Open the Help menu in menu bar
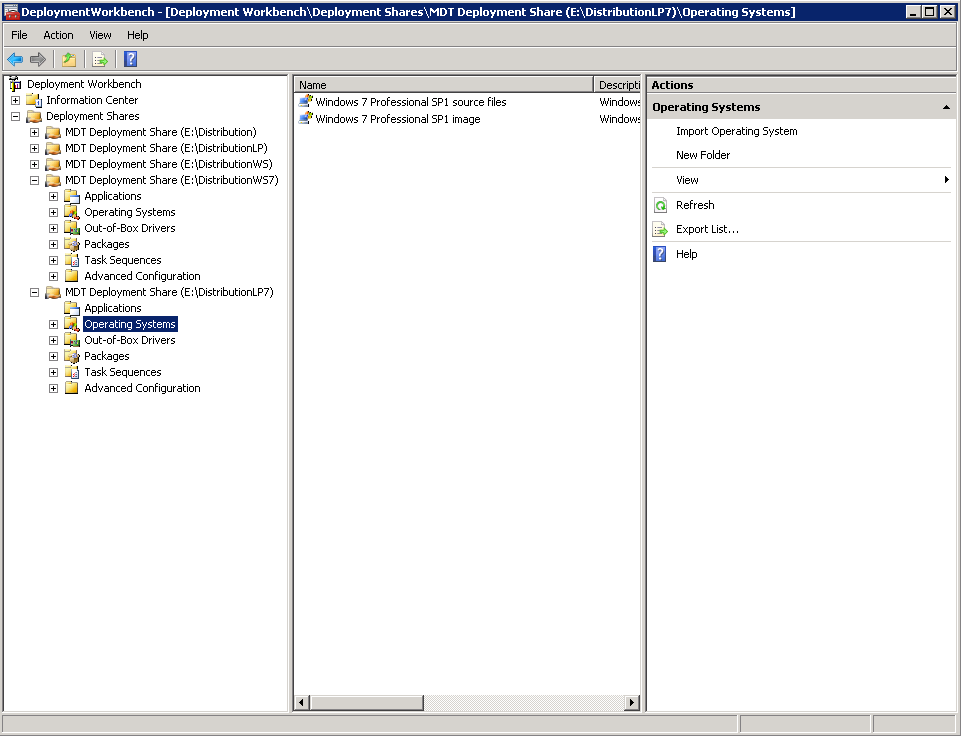This screenshot has height=736, width=961. point(137,35)
